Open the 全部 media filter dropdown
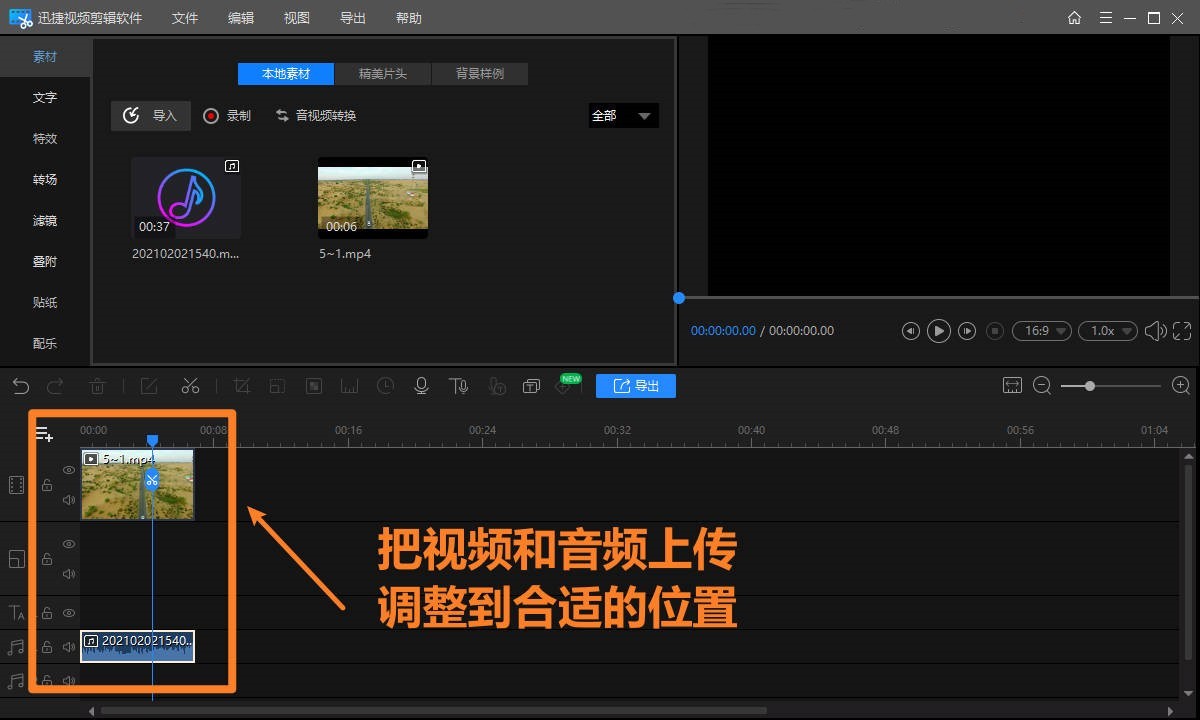The image size is (1200, 720). (622, 115)
